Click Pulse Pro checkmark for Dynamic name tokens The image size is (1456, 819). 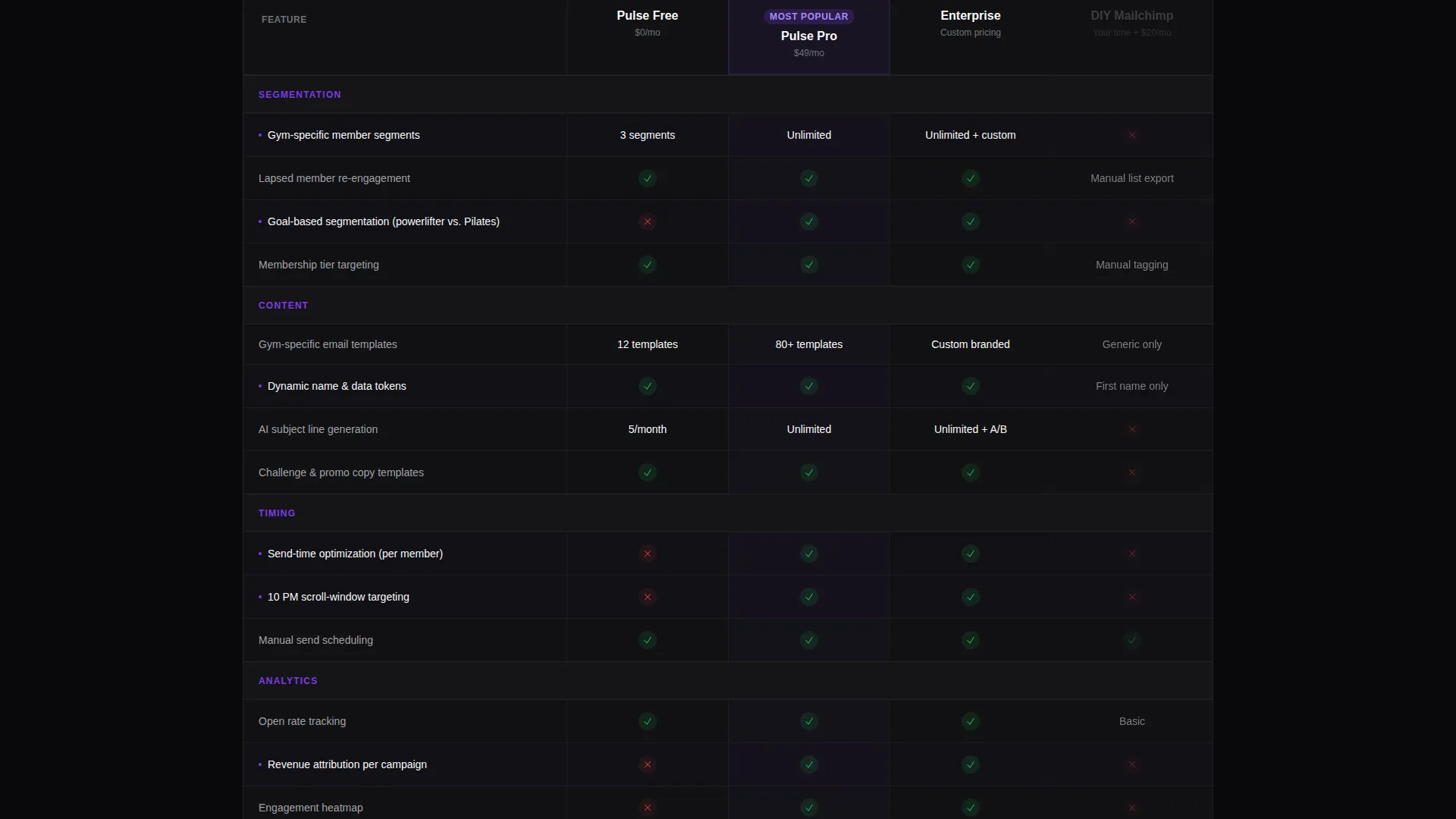808,386
